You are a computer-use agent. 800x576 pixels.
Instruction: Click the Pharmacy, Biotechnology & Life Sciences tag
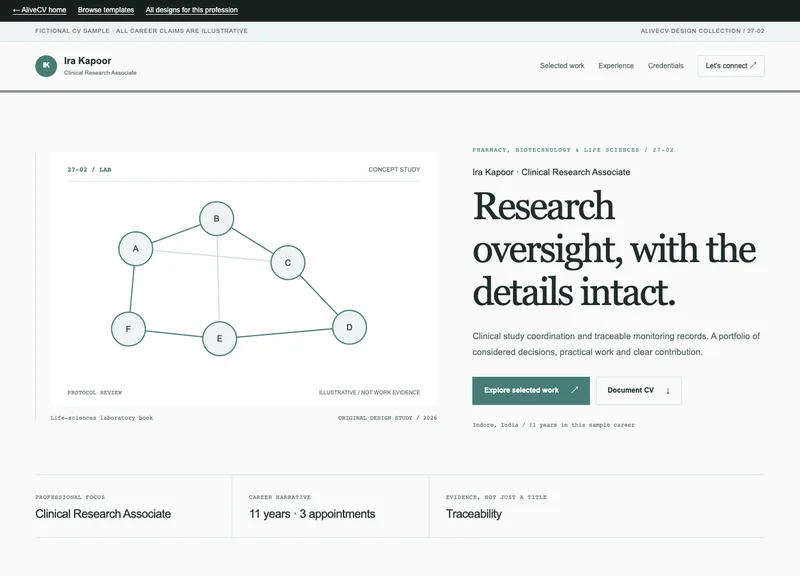[573, 150]
